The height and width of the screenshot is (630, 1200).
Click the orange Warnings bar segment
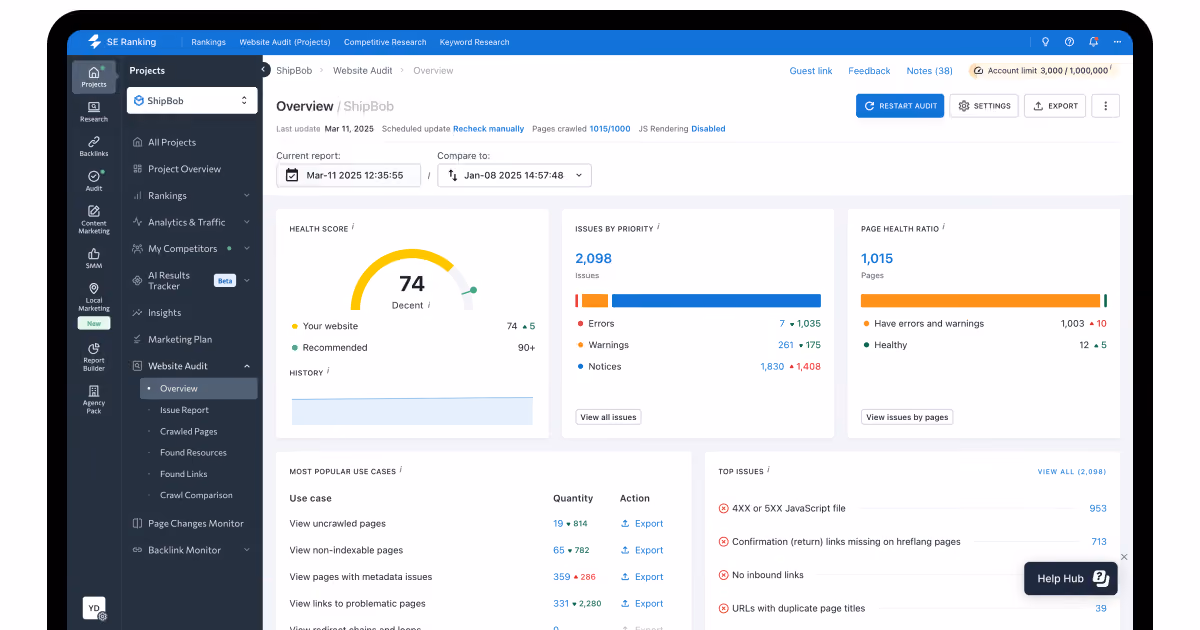point(595,300)
